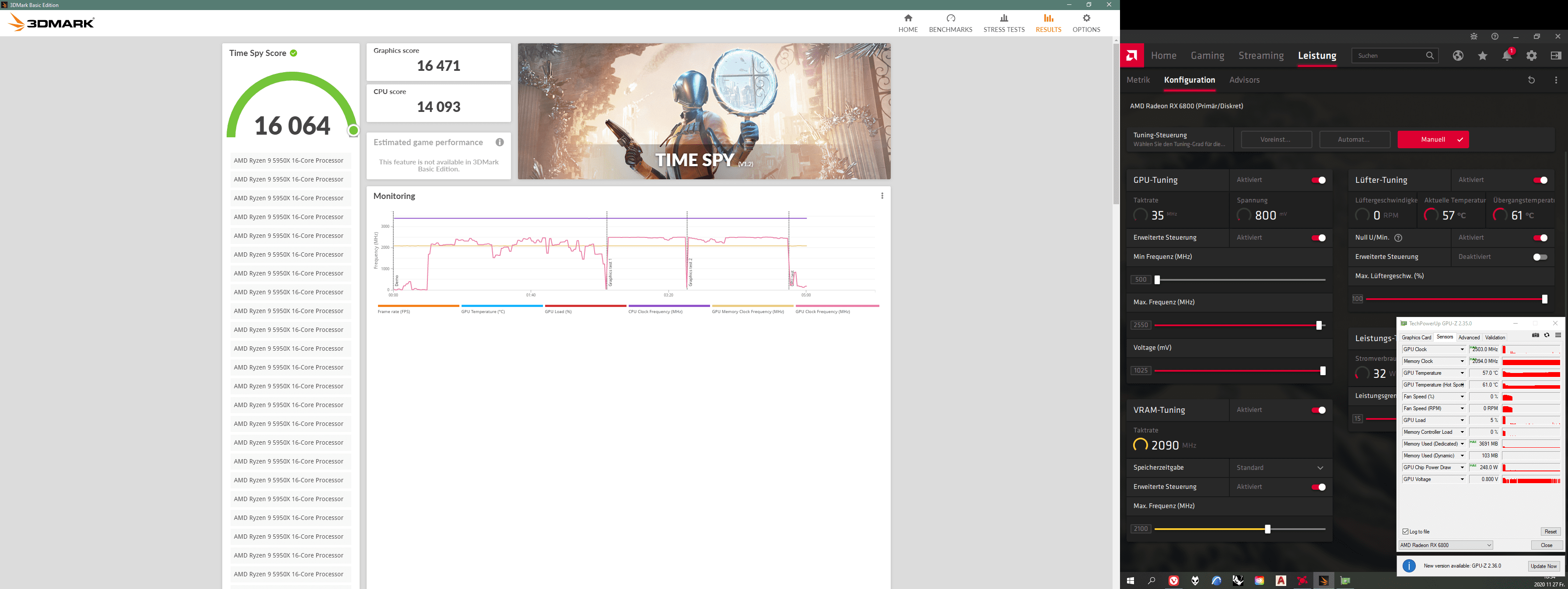Open 3DMark Benchmarks section
The image size is (1568, 589).
950,23
